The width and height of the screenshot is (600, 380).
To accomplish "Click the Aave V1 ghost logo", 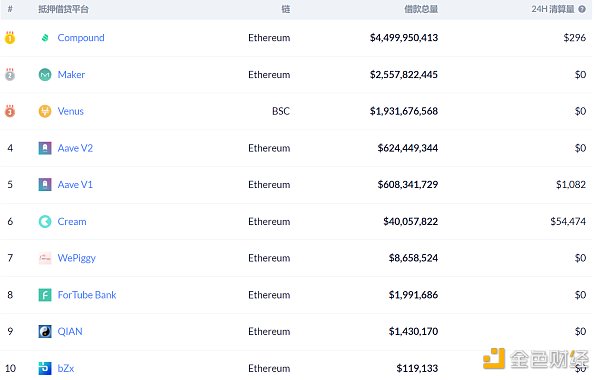I will tap(45, 184).
